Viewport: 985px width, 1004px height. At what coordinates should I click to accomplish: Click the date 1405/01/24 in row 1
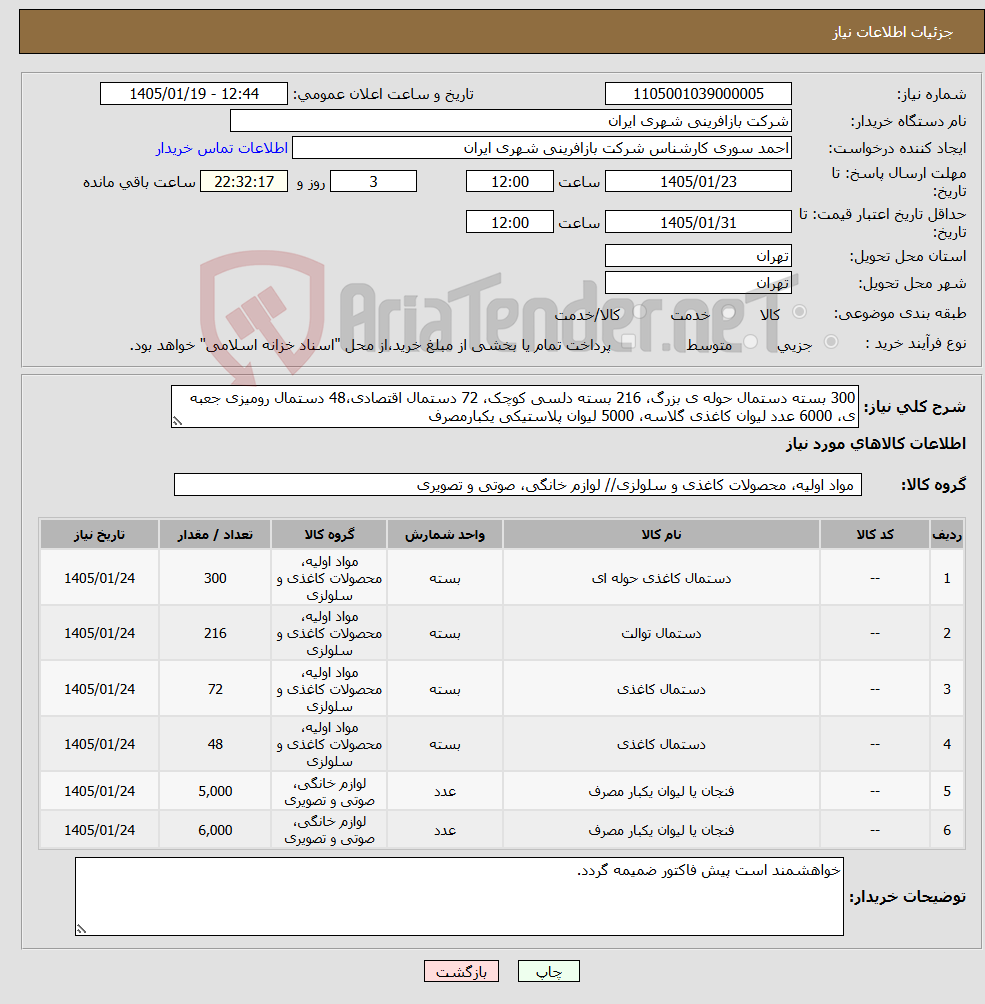pyautogui.click(x=99, y=578)
